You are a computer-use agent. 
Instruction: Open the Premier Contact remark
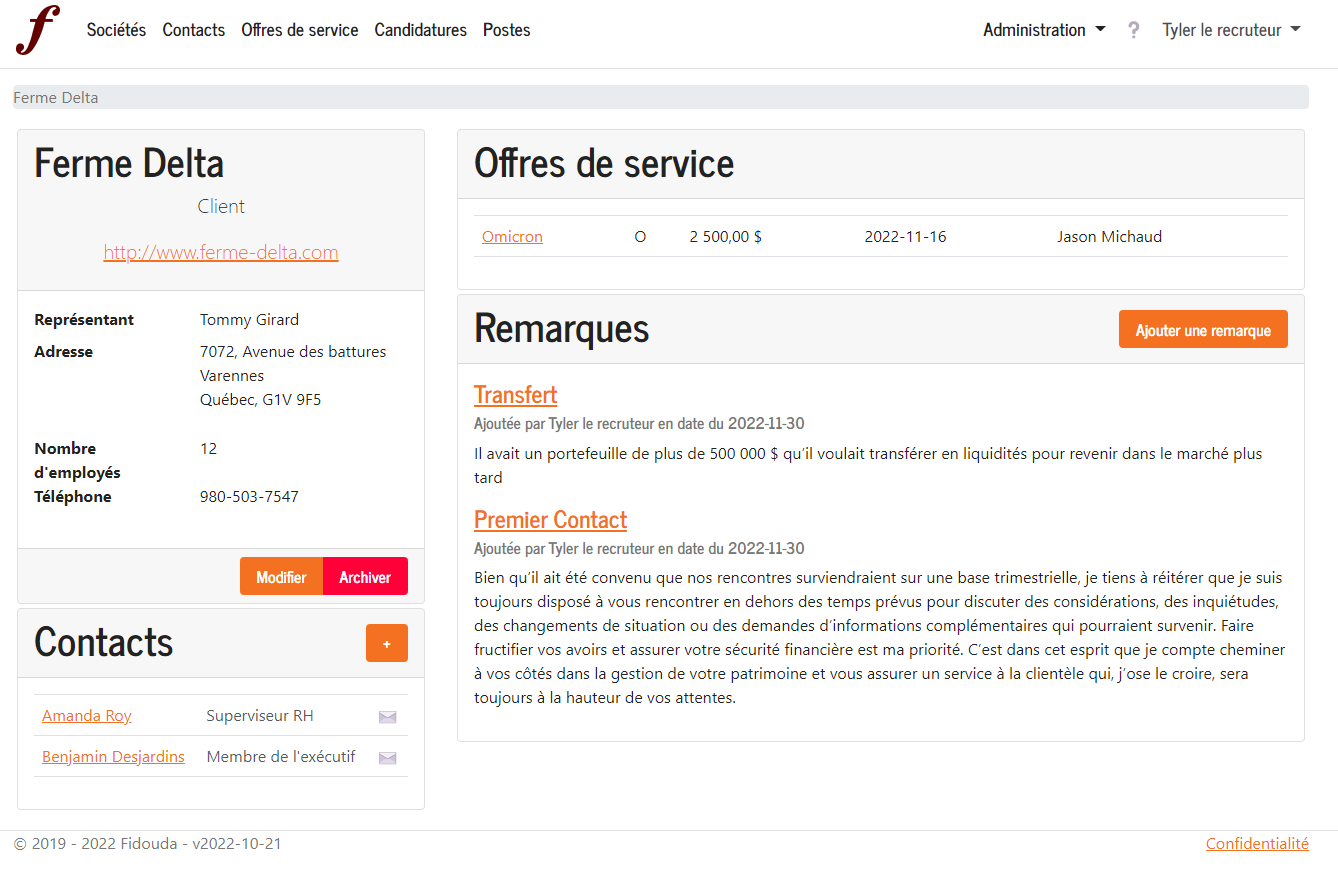550,520
